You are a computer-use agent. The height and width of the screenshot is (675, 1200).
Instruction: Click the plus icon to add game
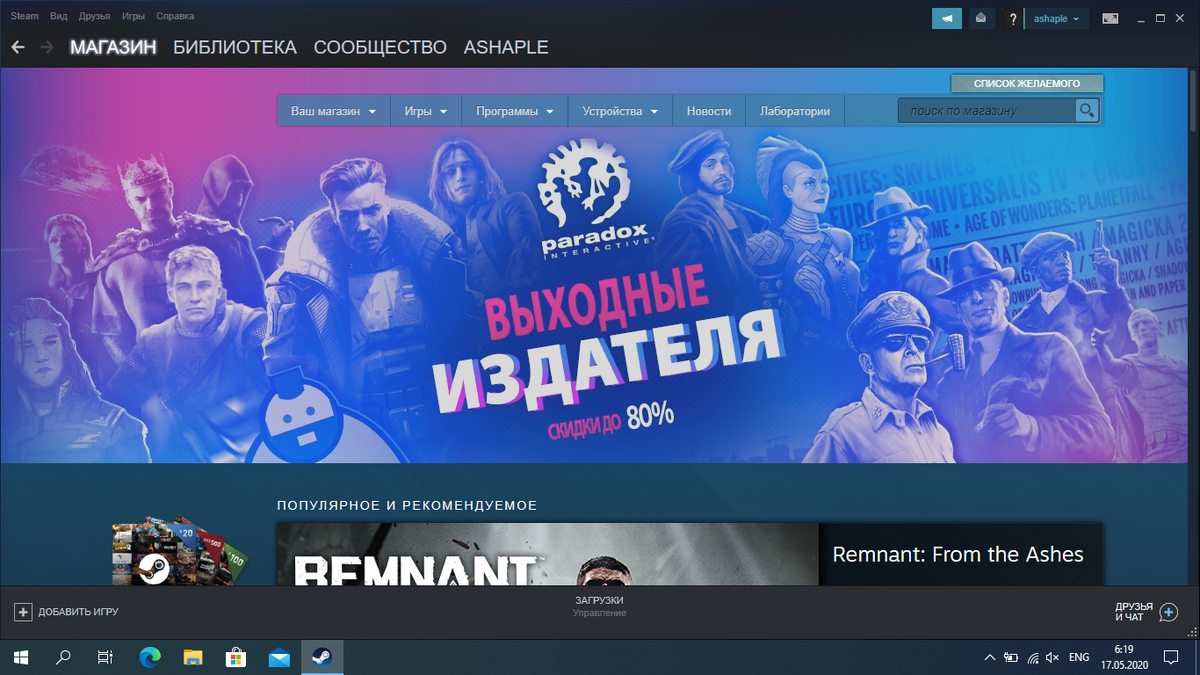pos(23,611)
